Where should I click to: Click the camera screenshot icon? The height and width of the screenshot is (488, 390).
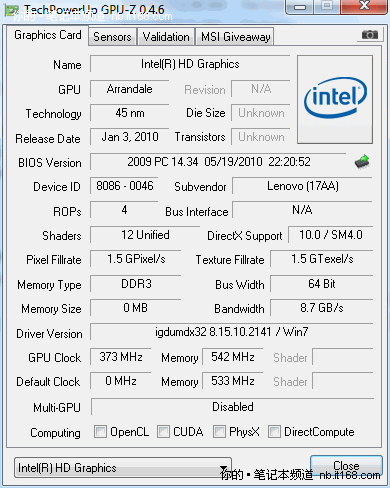[x=370, y=34]
